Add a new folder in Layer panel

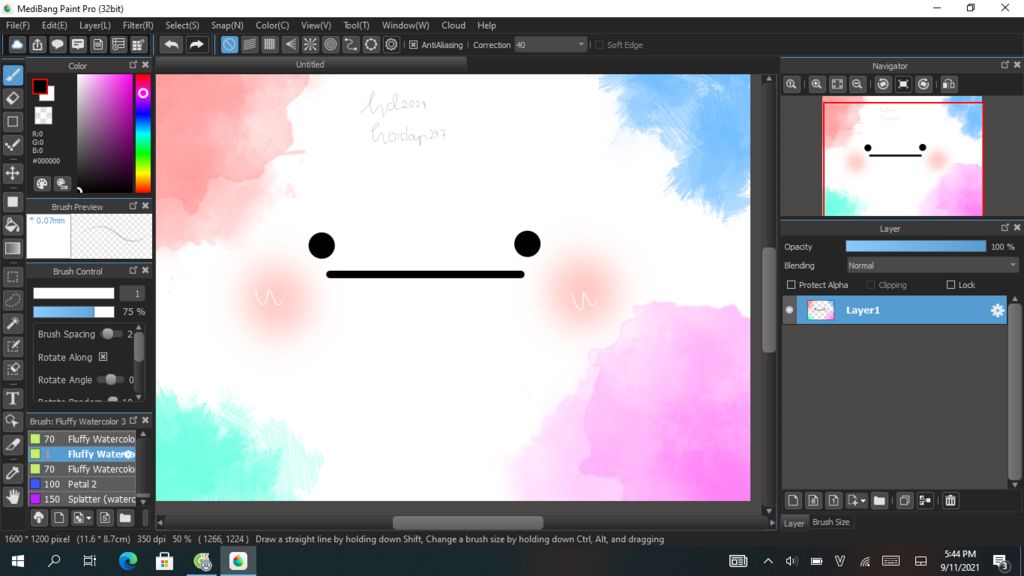click(x=879, y=501)
